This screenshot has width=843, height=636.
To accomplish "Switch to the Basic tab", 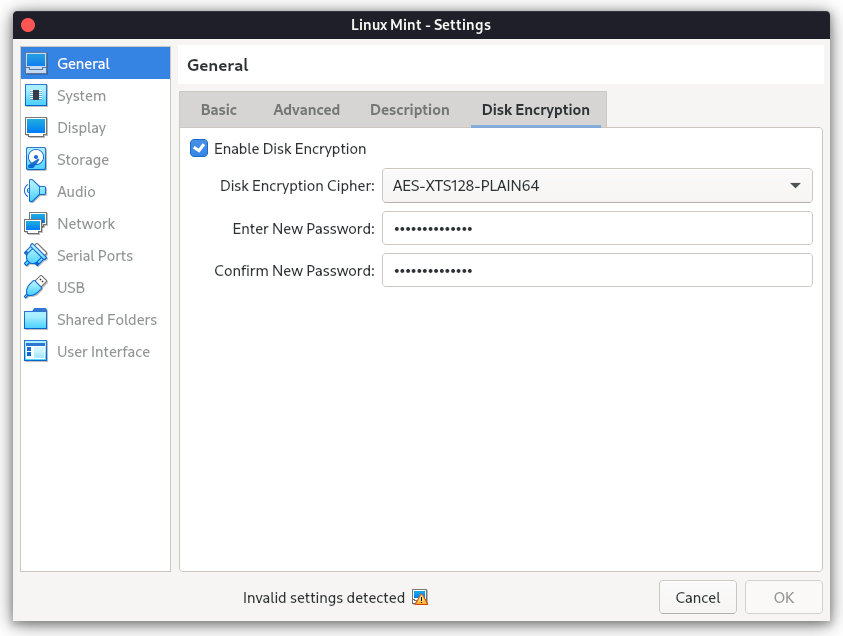I will point(218,109).
